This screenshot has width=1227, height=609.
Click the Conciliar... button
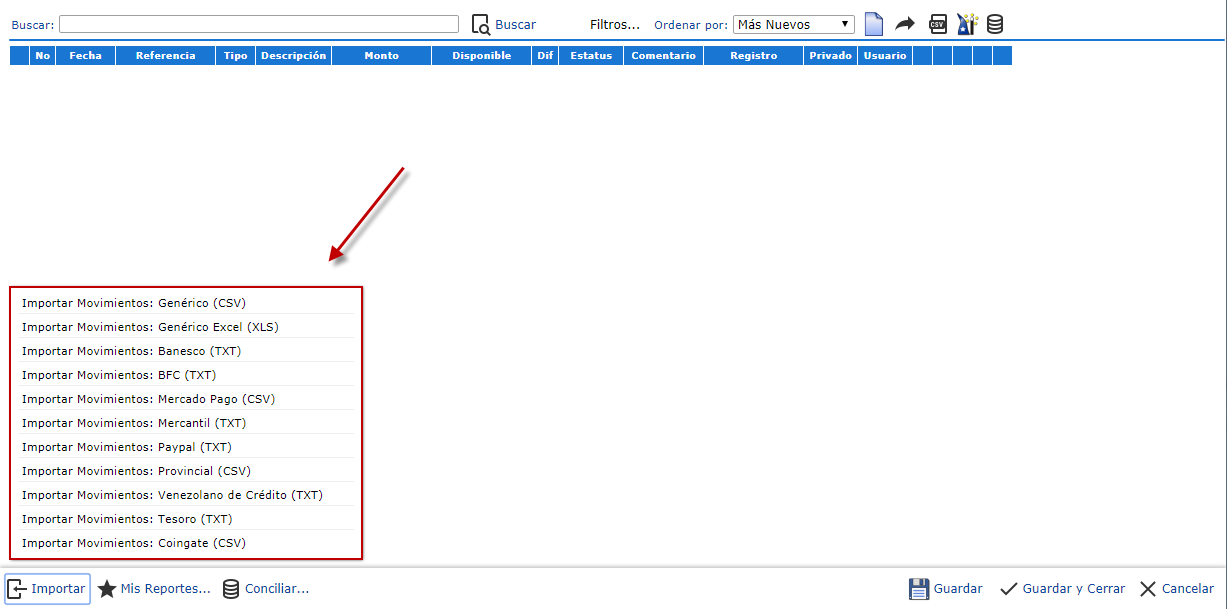[x=265, y=589]
